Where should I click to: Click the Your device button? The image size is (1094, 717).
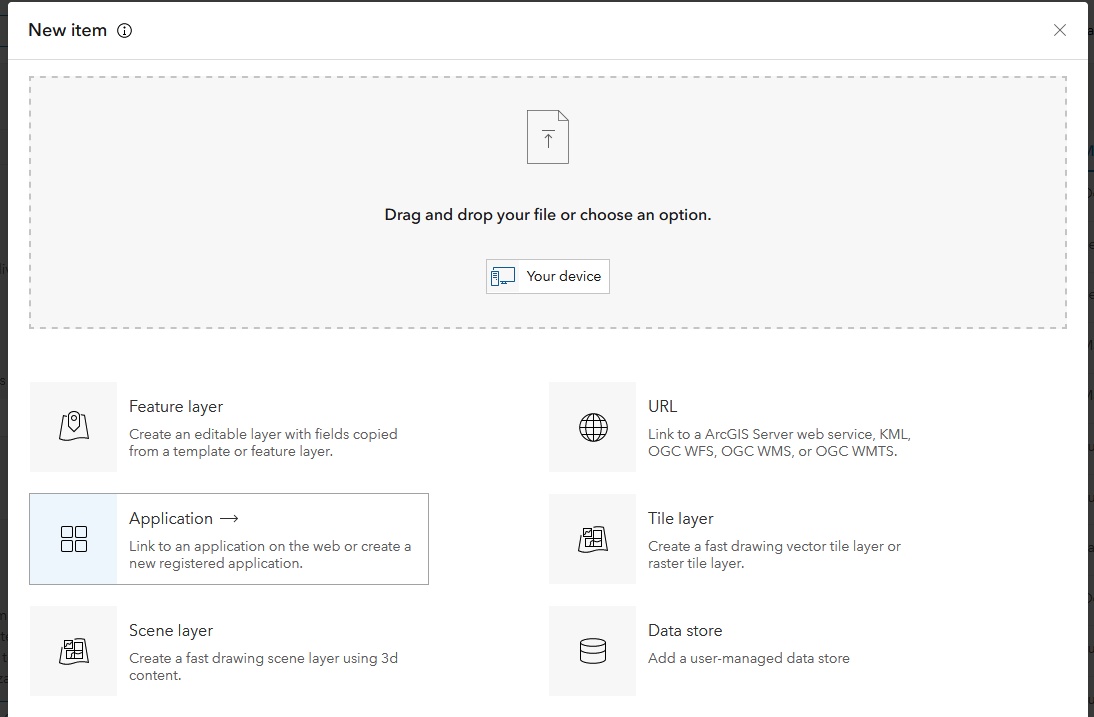pyautogui.click(x=547, y=276)
